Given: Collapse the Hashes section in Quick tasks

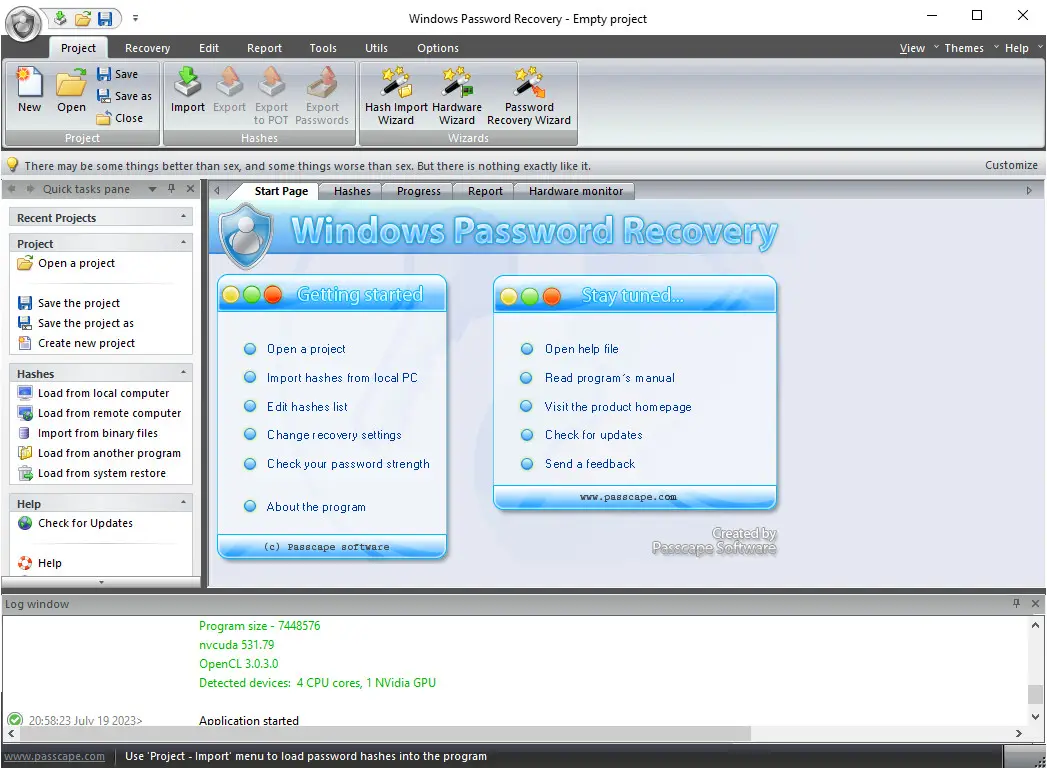Looking at the screenshot, I should tap(184, 373).
